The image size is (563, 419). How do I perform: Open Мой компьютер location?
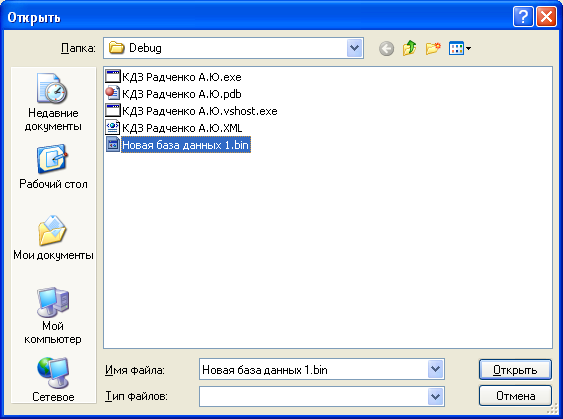pos(53,316)
